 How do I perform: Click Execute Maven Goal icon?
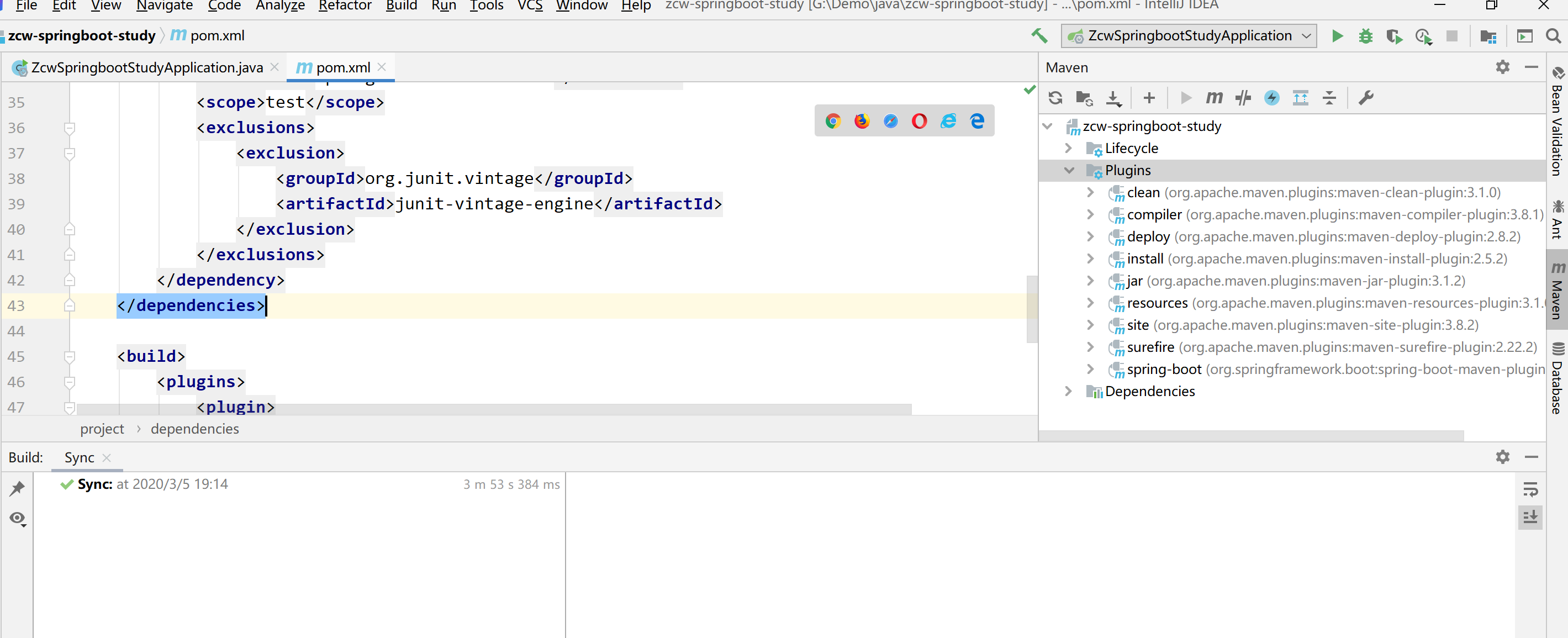click(1214, 97)
